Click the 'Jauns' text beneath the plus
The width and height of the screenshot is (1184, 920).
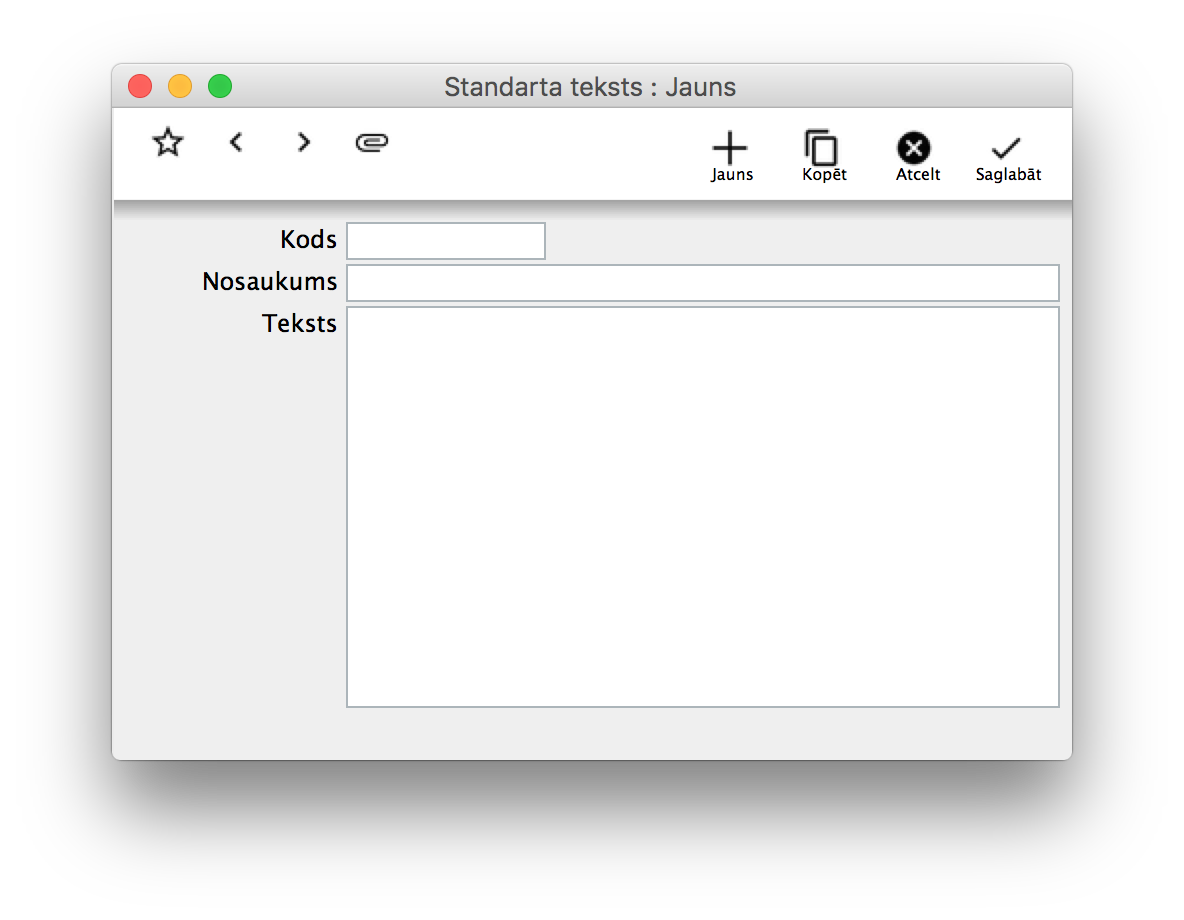point(732,175)
